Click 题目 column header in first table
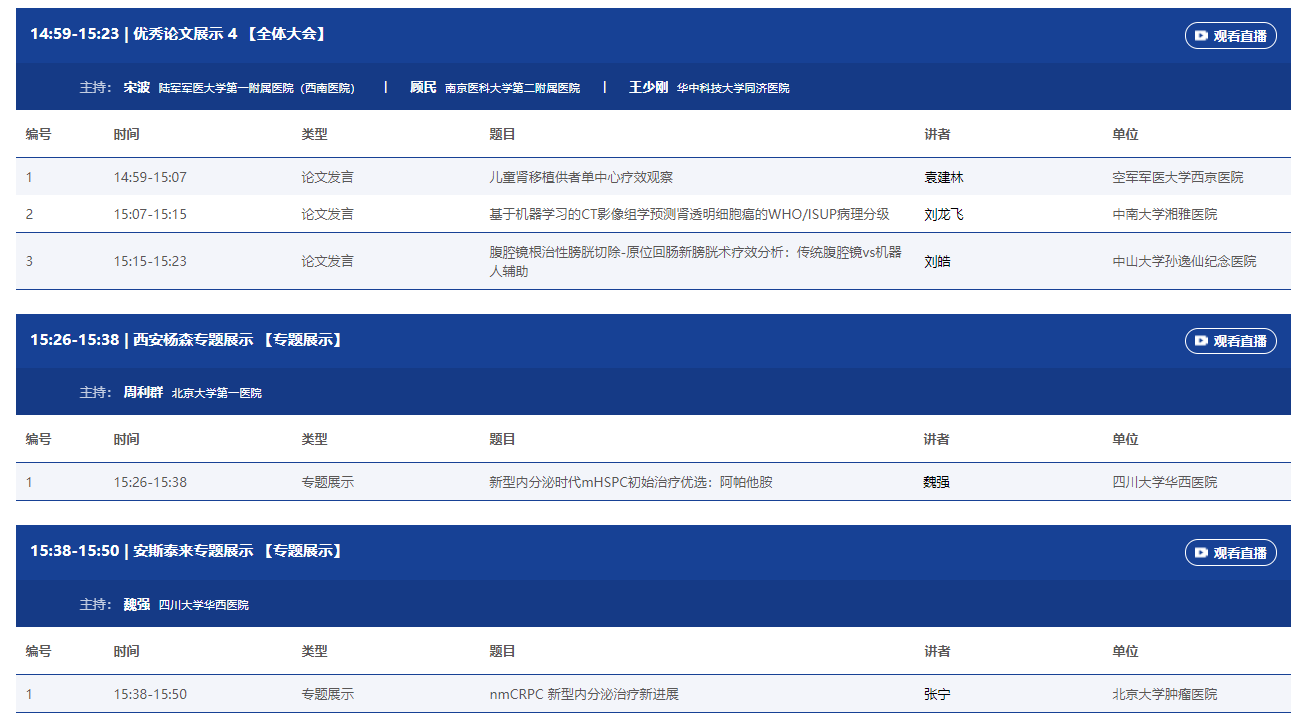This screenshot has height=725, width=1301. point(502,134)
